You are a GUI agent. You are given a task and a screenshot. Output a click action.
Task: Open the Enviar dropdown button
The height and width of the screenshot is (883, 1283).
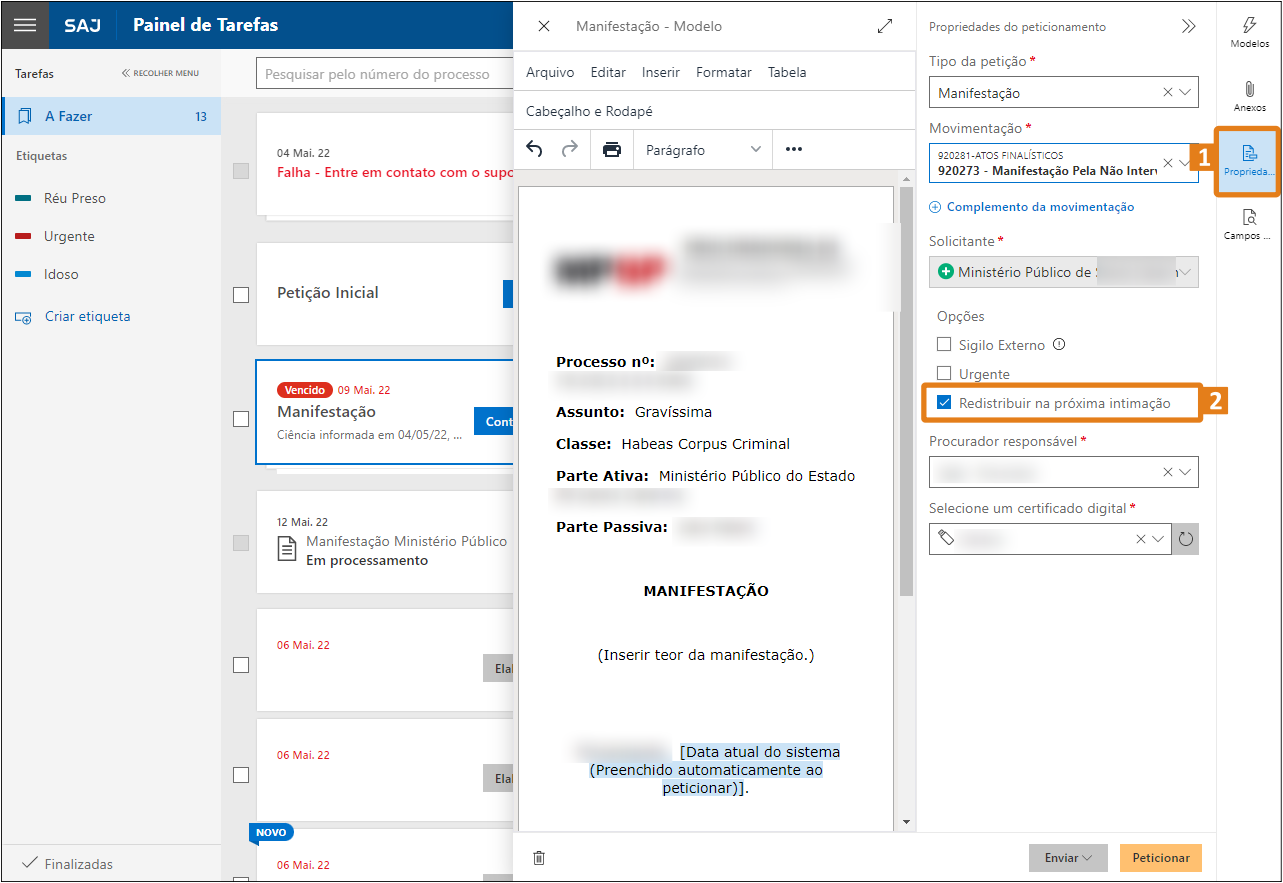click(x=1068, y=858)
